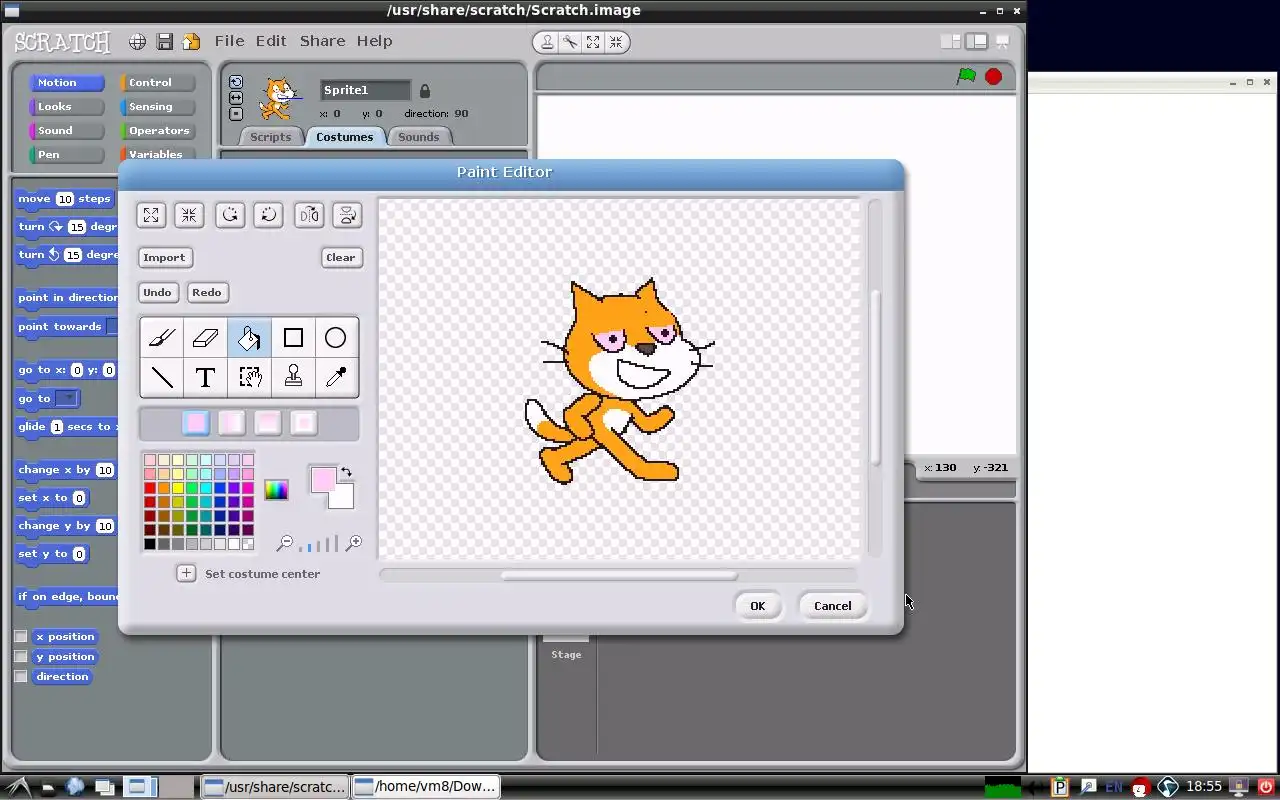The height and width of the screenshot is (800, 1280).
Task: Select the Eraser tool
Action: 205,338
